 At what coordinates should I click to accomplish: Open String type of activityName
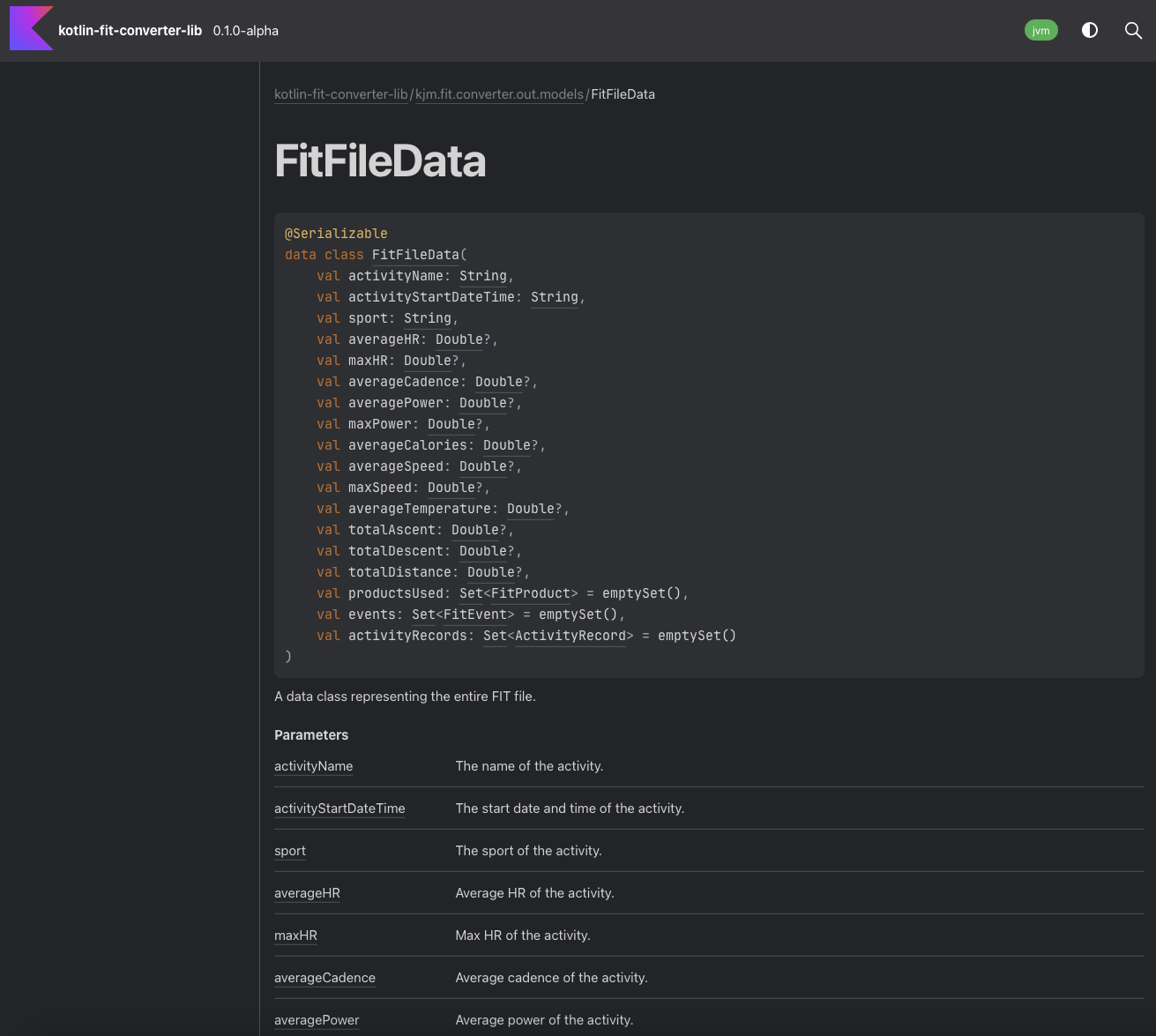483,276
